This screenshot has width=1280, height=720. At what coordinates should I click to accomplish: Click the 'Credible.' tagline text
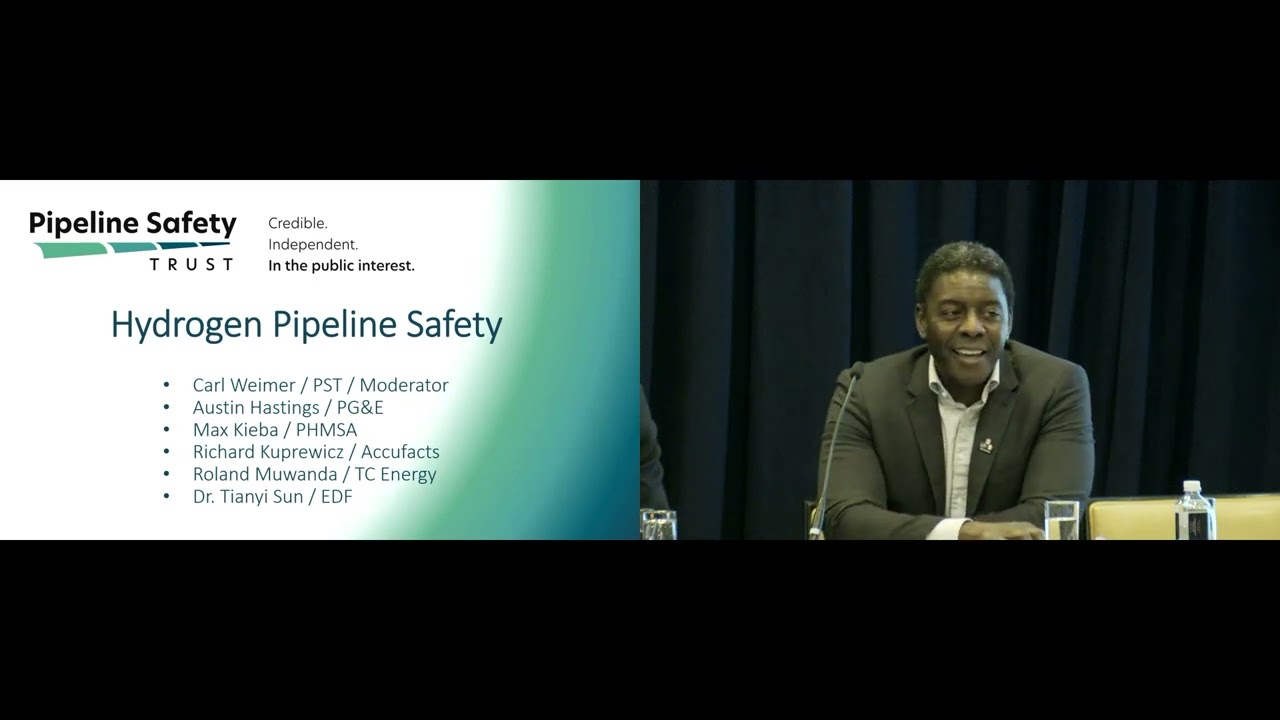298,223
